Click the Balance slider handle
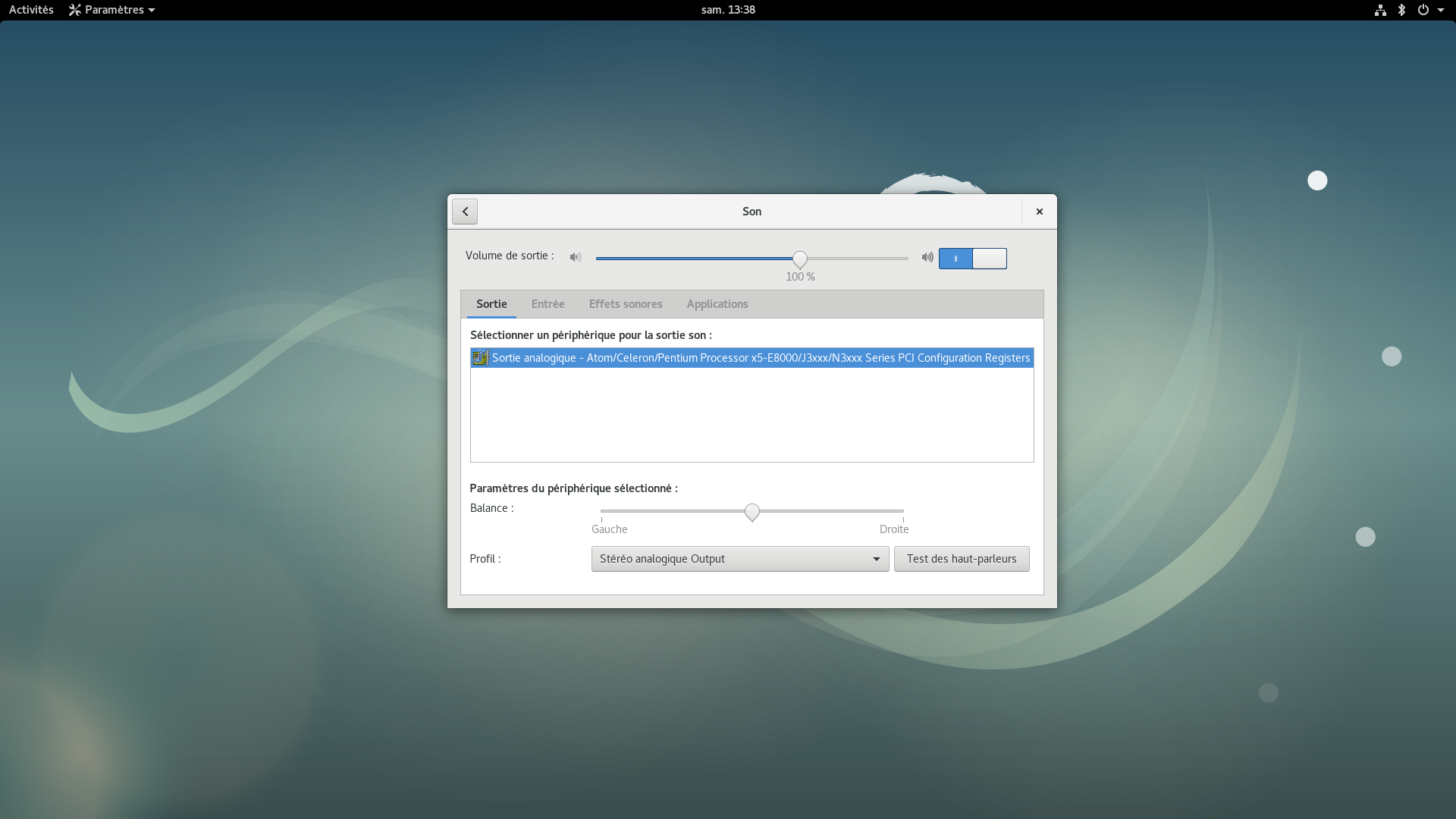Screen dimensions: 1456x819 click(752, 513)
